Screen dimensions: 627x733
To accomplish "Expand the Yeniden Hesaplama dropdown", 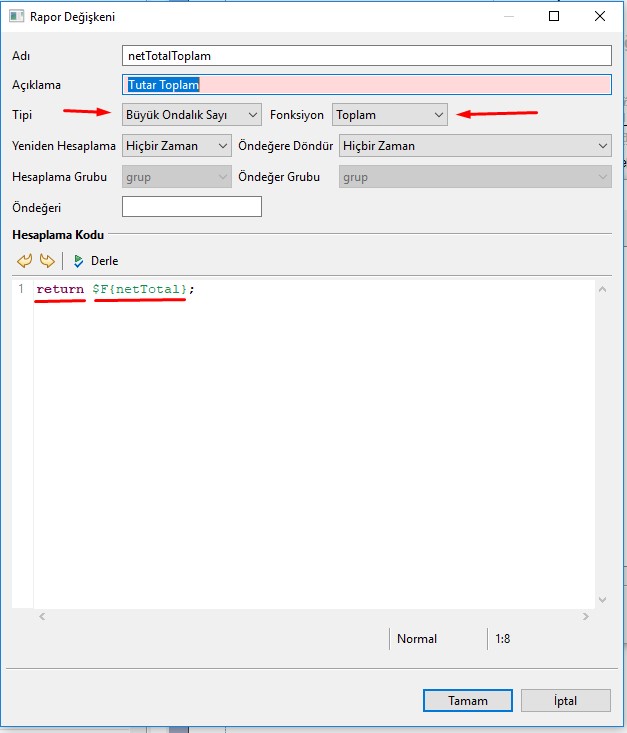I will pyautogui.click(x=176, y=146).
